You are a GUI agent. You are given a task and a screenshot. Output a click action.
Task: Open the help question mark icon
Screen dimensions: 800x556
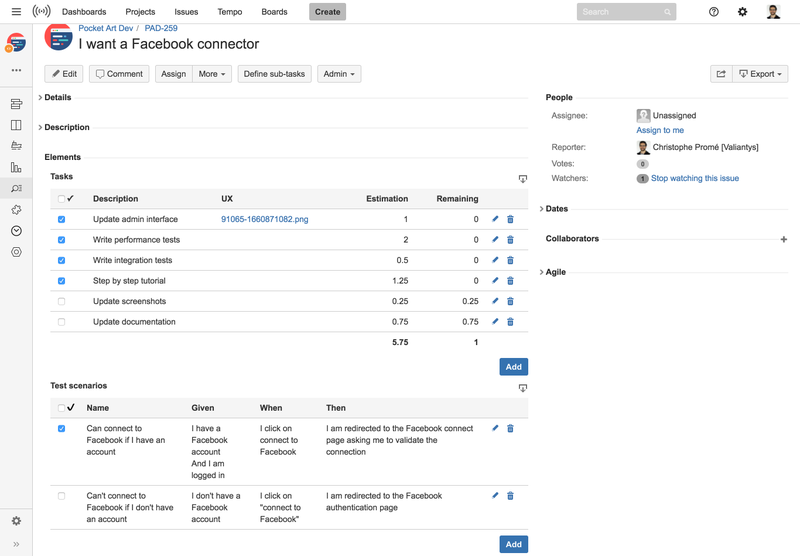(713, 12)
